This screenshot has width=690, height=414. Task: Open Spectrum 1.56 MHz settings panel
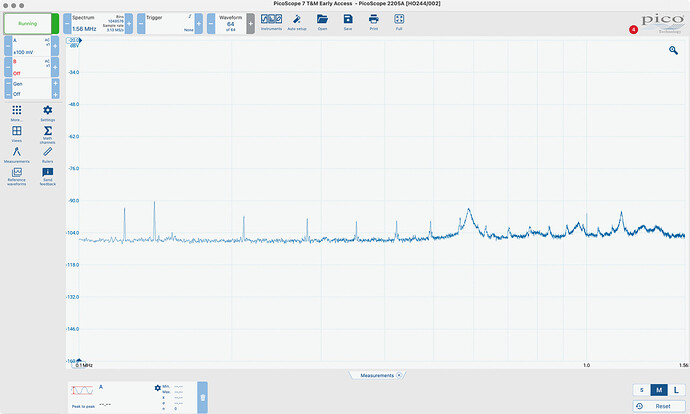click(98, 24)
